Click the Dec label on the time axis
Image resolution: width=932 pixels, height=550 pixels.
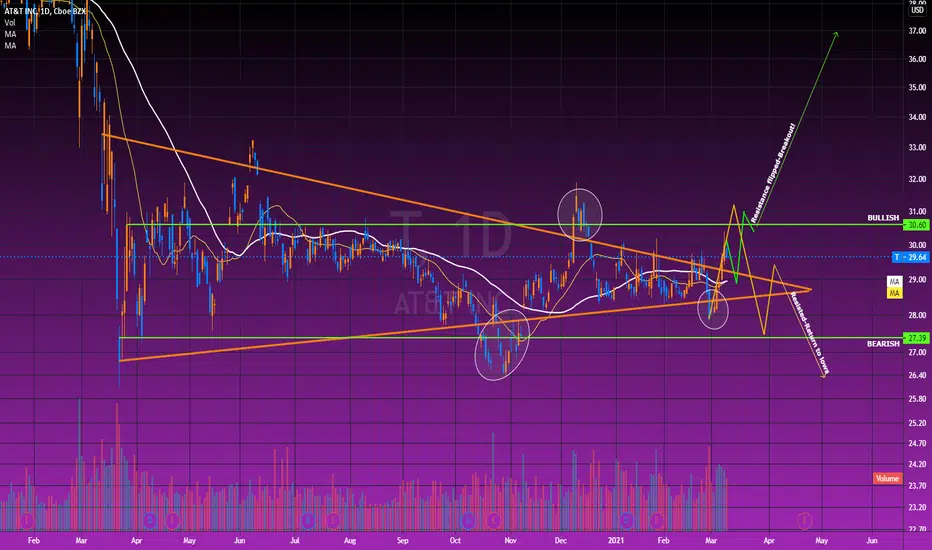coord(561,540)
